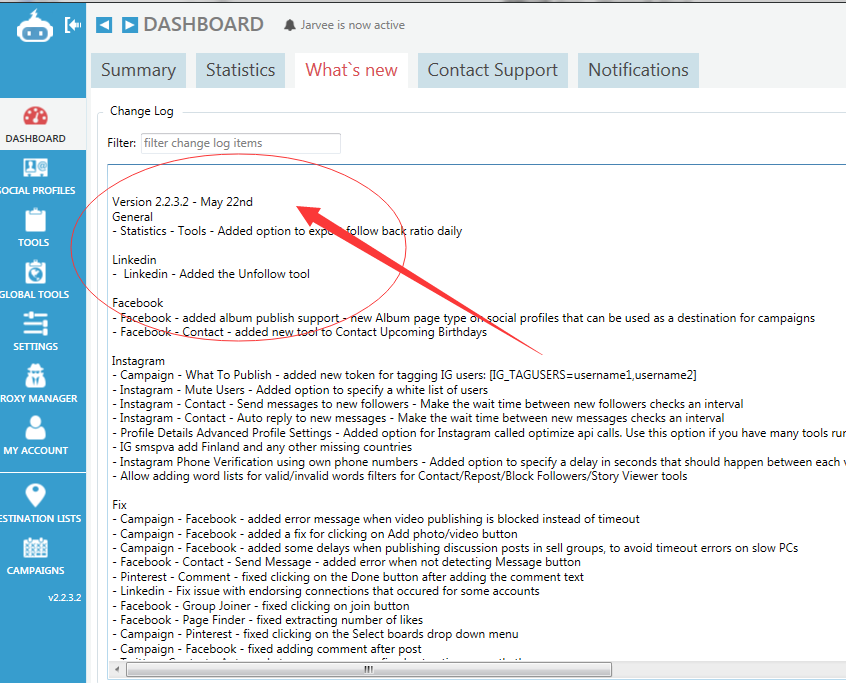
Task: Click the 'Instagram' section heading
Action: (138, 361)
